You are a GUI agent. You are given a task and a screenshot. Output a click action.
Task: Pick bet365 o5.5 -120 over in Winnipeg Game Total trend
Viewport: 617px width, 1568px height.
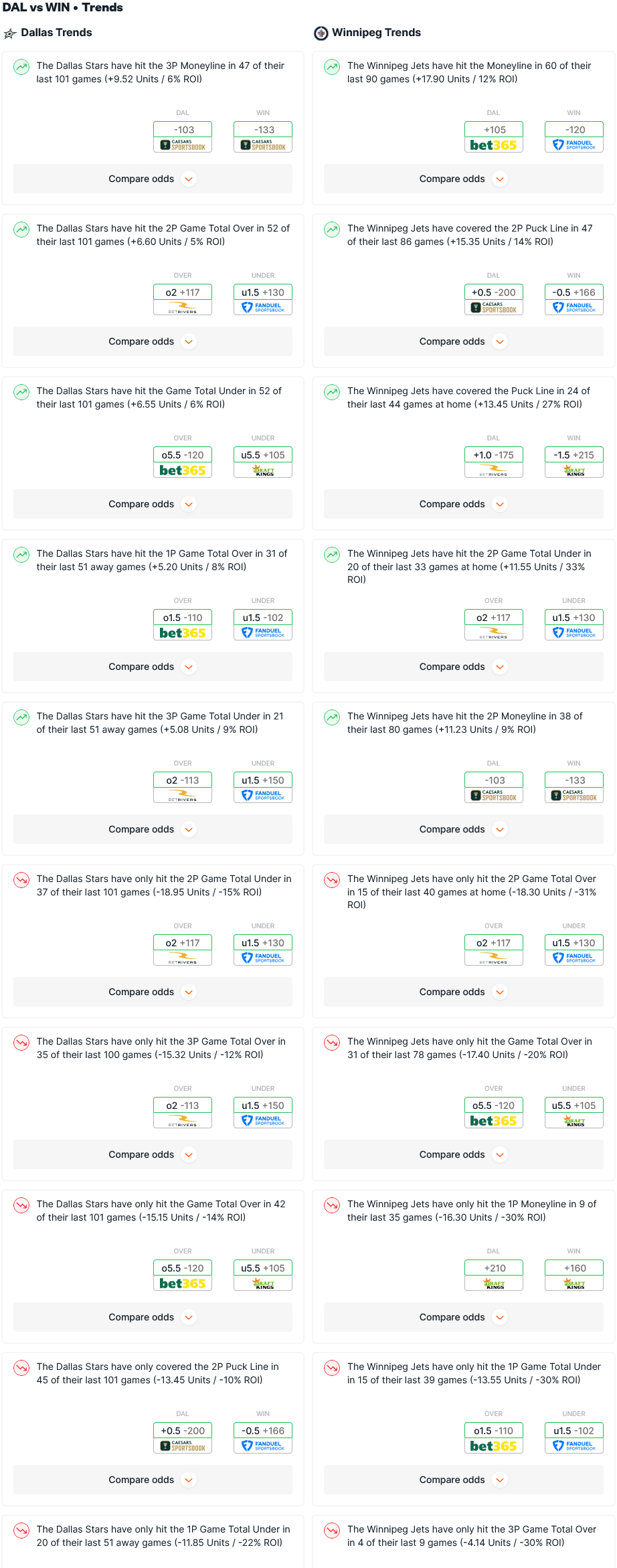tap(494, 1113)
